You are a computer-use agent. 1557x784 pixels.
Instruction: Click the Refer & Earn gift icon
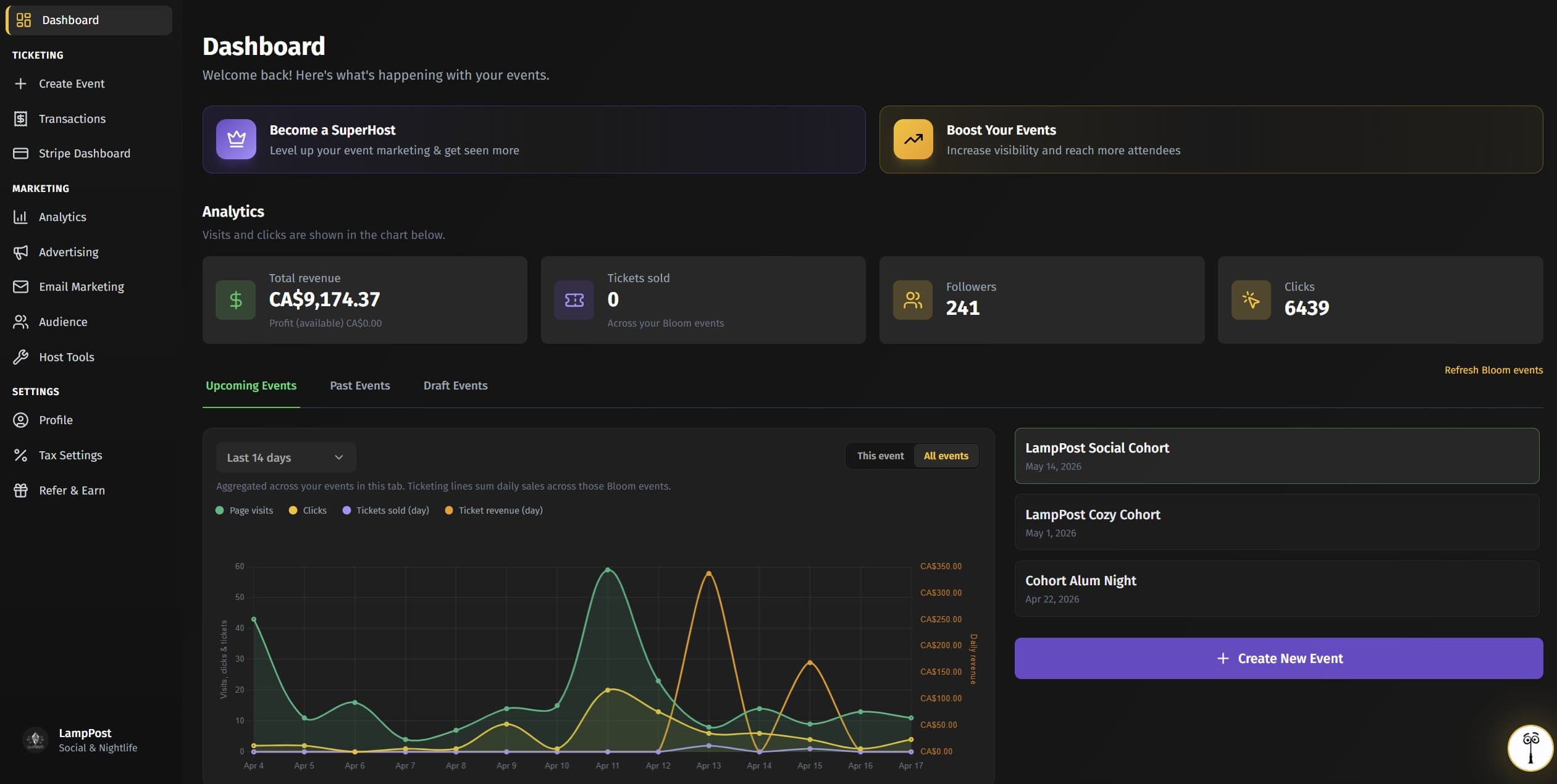pyautogui.click(x=20, y=490)
